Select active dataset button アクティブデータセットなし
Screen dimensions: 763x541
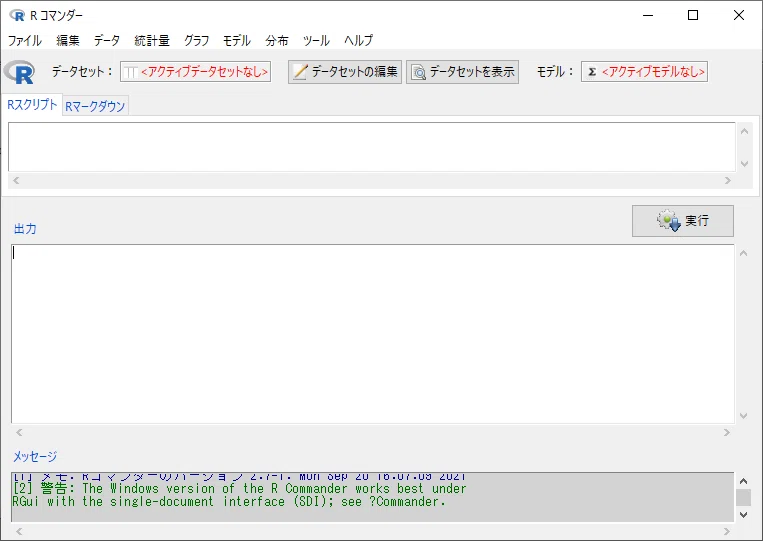click(196, 72)
